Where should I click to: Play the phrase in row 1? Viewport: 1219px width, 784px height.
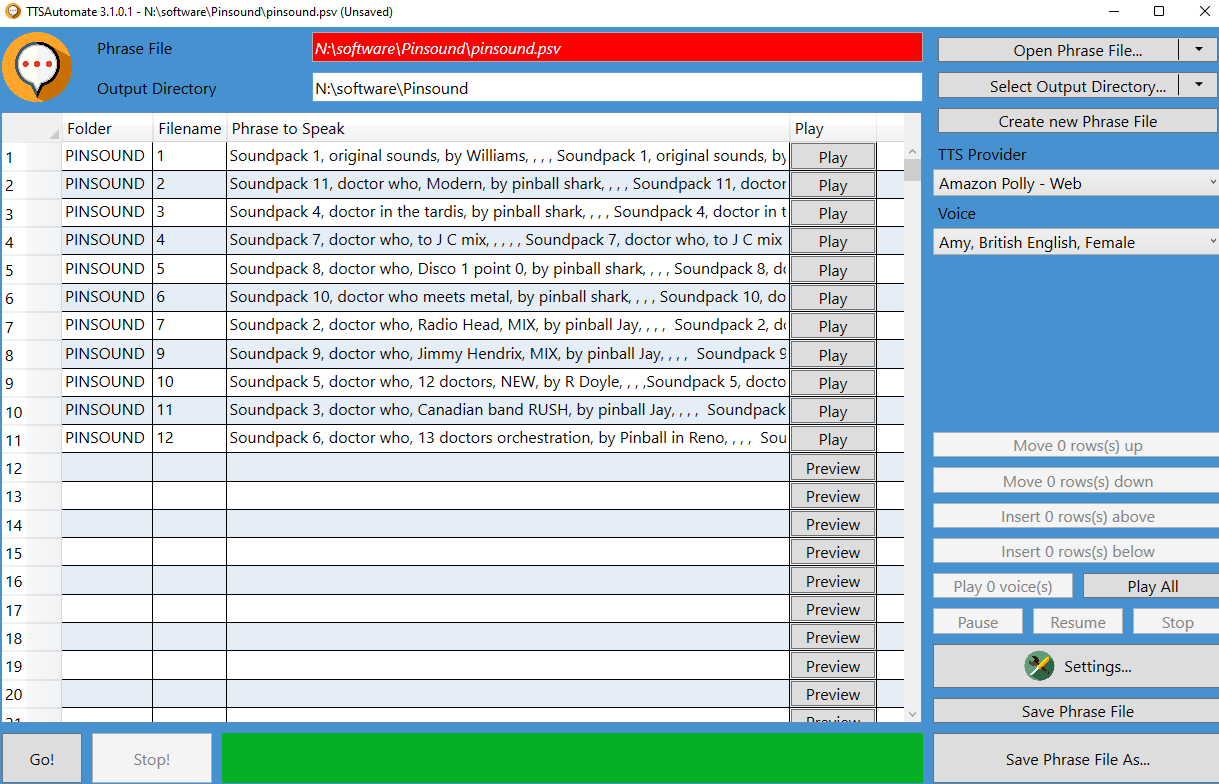pos(832,157)
